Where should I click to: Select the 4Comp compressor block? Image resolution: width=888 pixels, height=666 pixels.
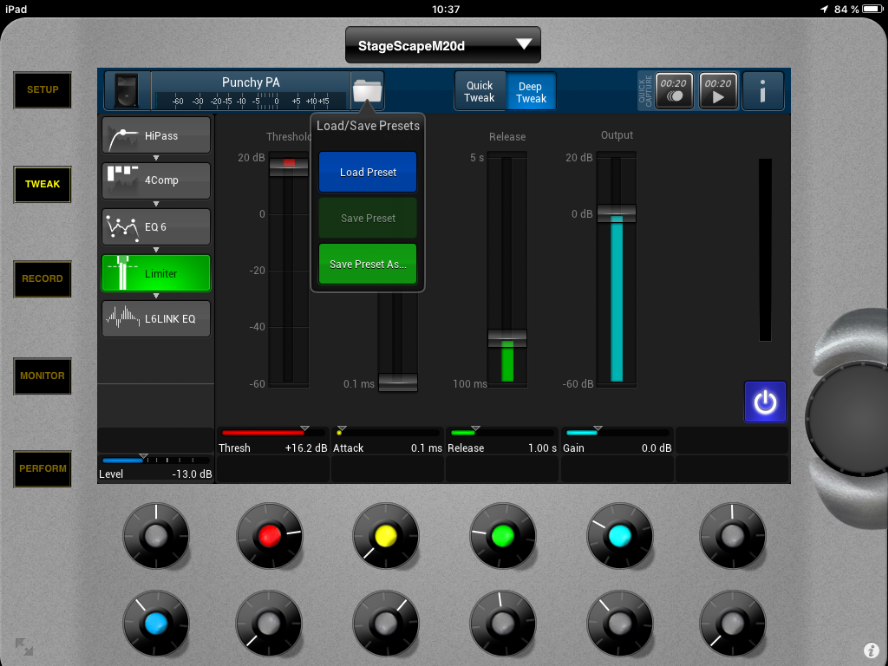(x=156, y=181)
